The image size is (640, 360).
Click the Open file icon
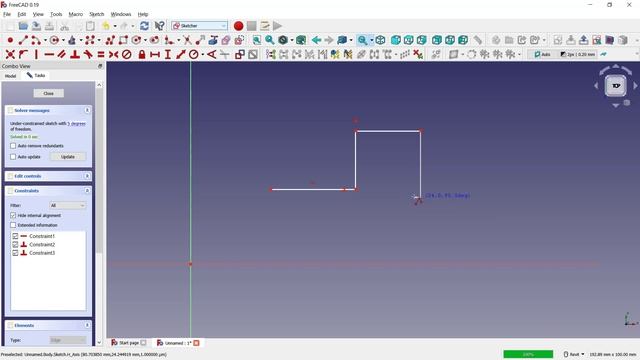click(x=23, y=26)
